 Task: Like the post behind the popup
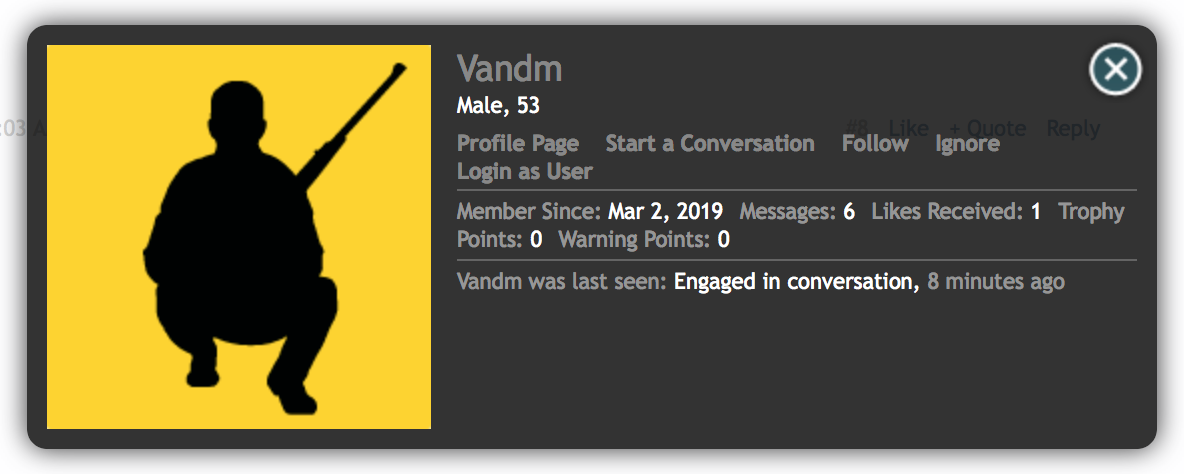908,128
